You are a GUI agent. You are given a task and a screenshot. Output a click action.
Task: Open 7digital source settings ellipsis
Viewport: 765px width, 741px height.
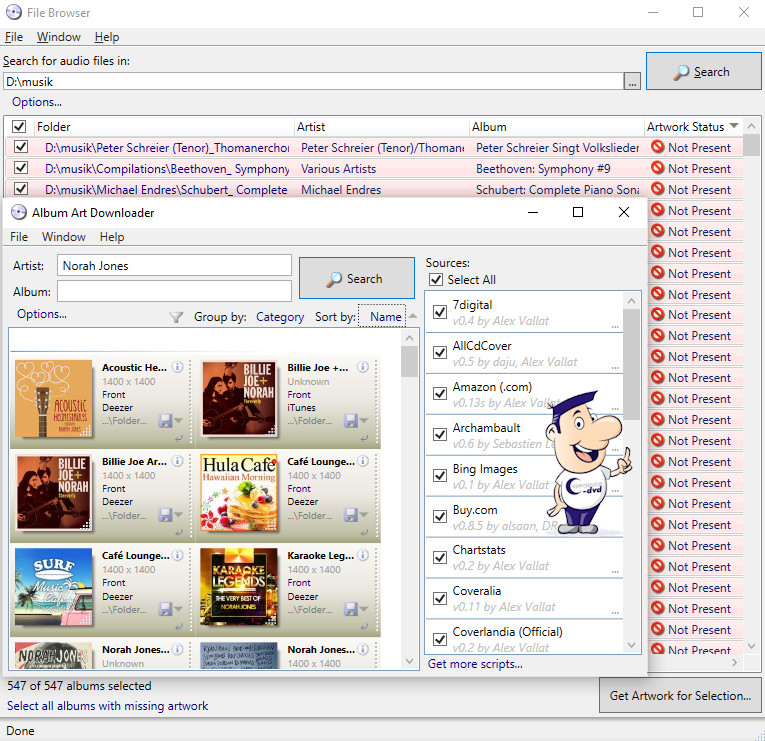[x=615, y=326]
